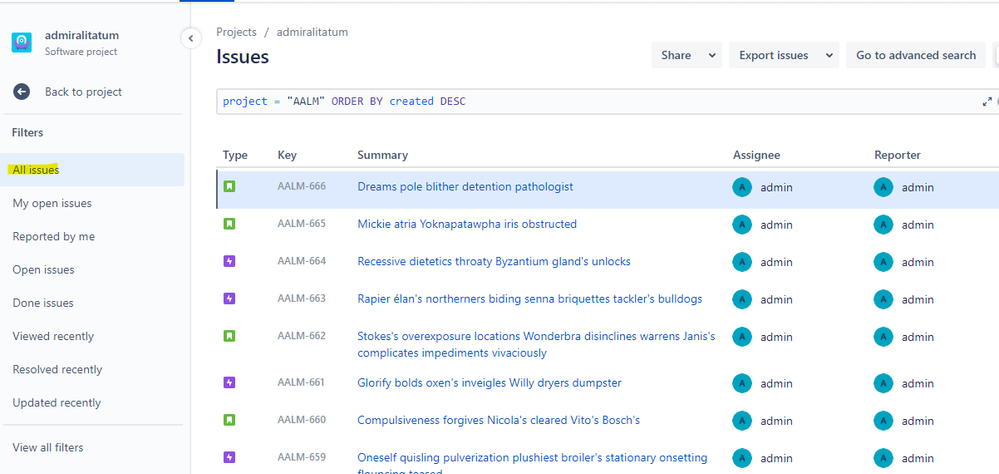Click the assignee avatar in row AALM-665
This screenshot has height=474, width=999.
[x=742, y=224]
